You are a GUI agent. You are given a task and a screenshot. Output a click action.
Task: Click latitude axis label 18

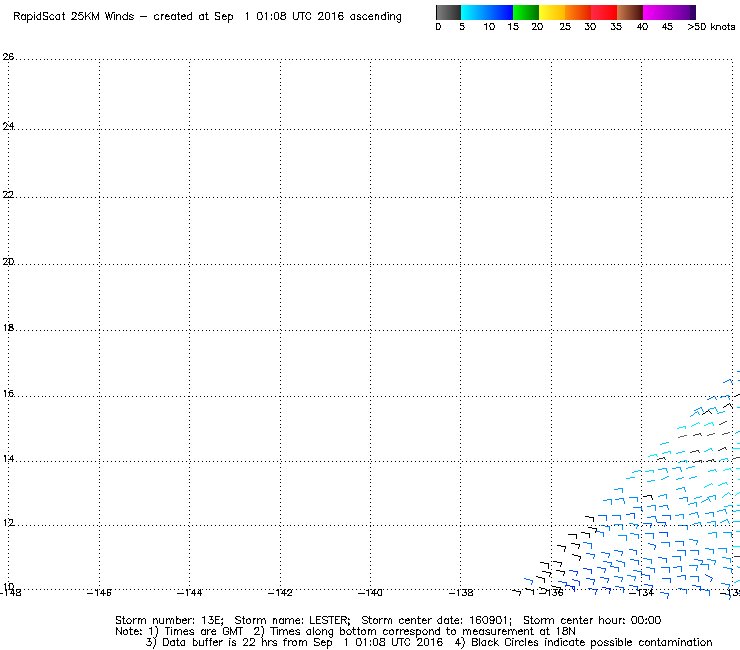pyautogui.click(x=8, y=328)
